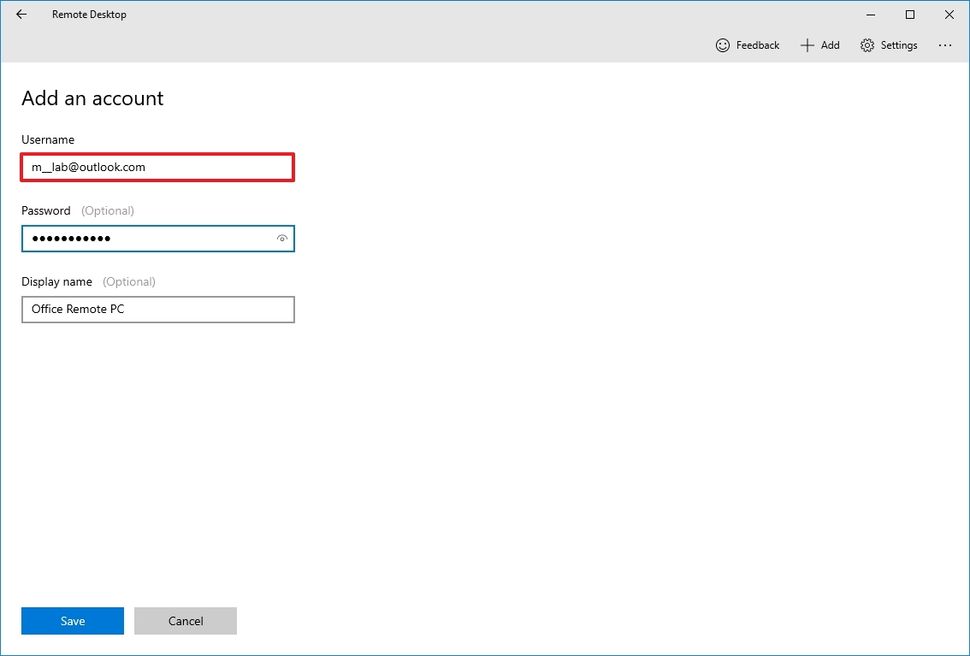Click the eye icon in the Password field
The width and height of the screenshot is (970, 656).
point(281,238)
